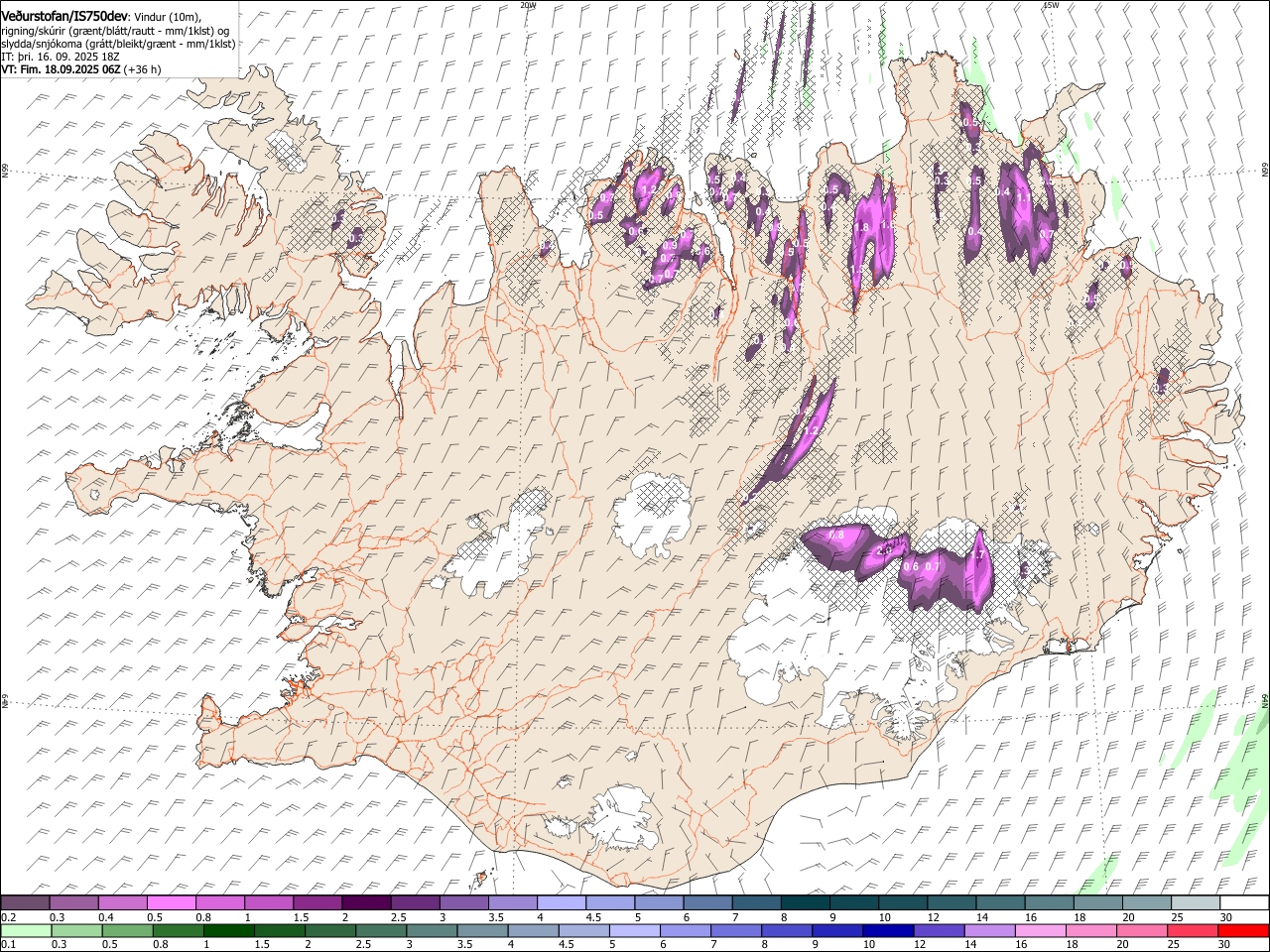Viewport: 1270px width, 952px height.
Task: Click the 'slydda/snjókoma' legend description line
Action: tap(118, 44)
